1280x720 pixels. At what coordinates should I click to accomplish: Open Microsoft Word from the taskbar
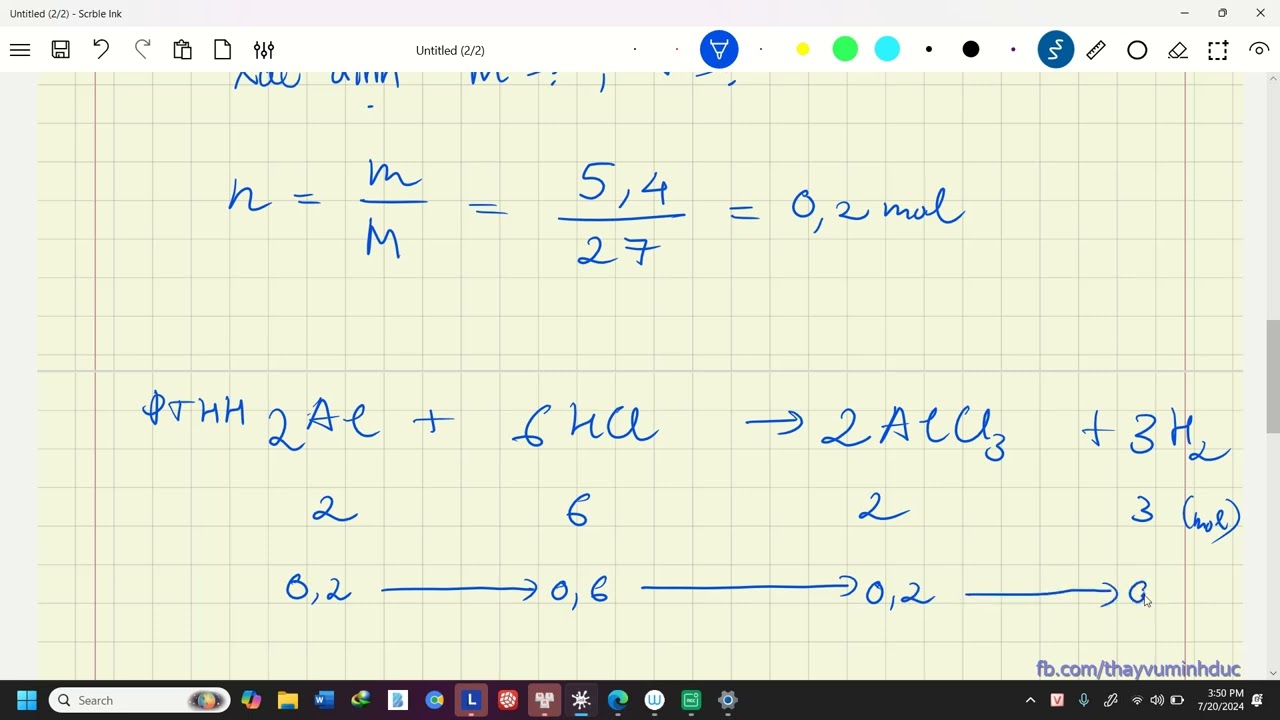pyautogui.click(x=324, y=700)
